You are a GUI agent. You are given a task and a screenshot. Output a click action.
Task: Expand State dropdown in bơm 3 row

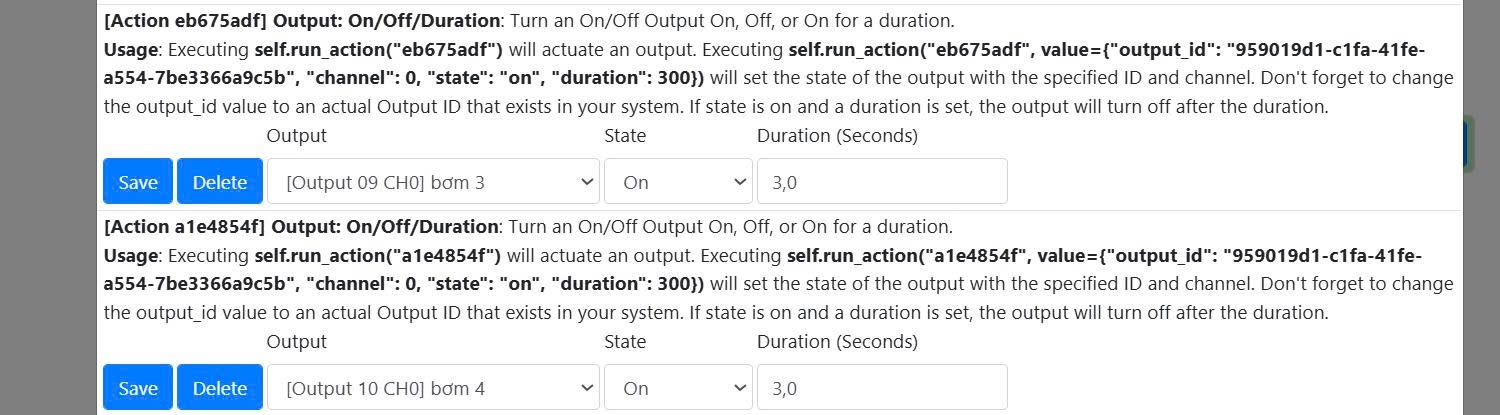(x=678, y=182)
